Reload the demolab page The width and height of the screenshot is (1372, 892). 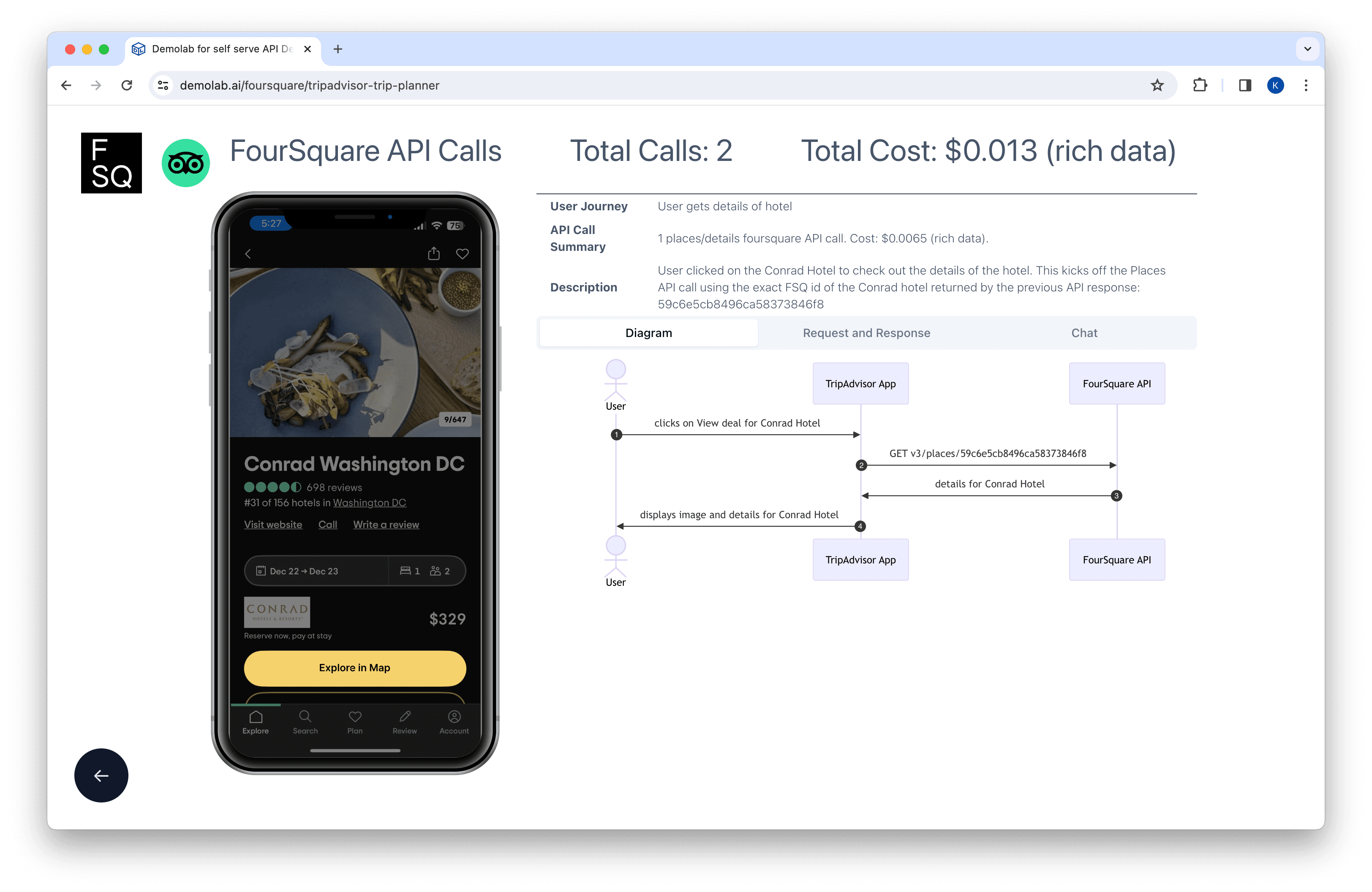click(127, 85)
